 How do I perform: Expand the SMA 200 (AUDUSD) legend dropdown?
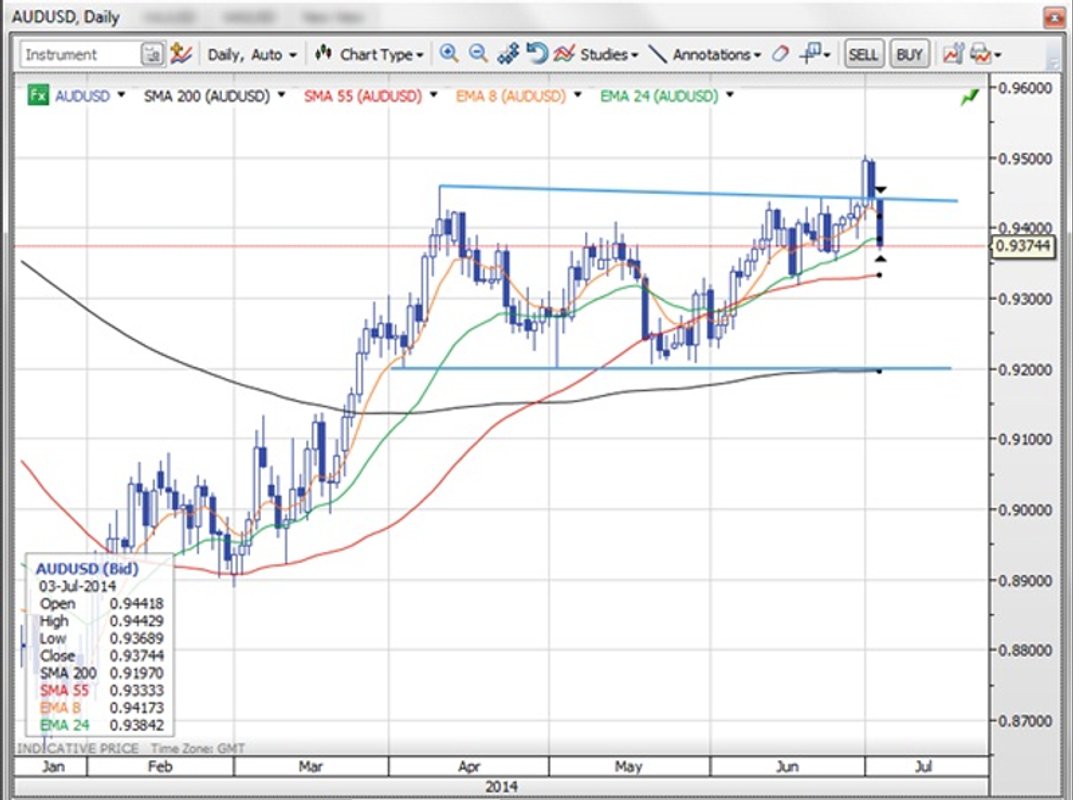(281, 96)
